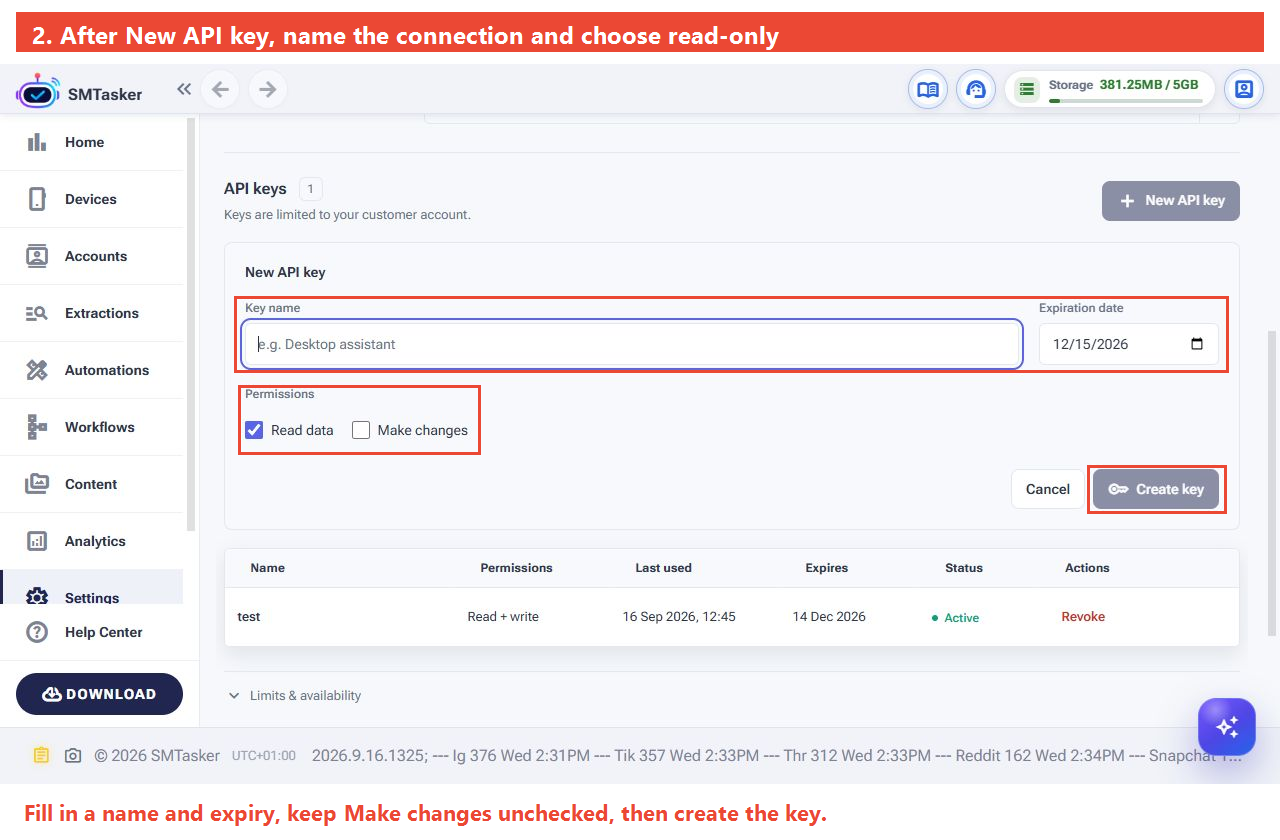
Task: Click the © 2026 SMTasker footer text
Action: 157,756
